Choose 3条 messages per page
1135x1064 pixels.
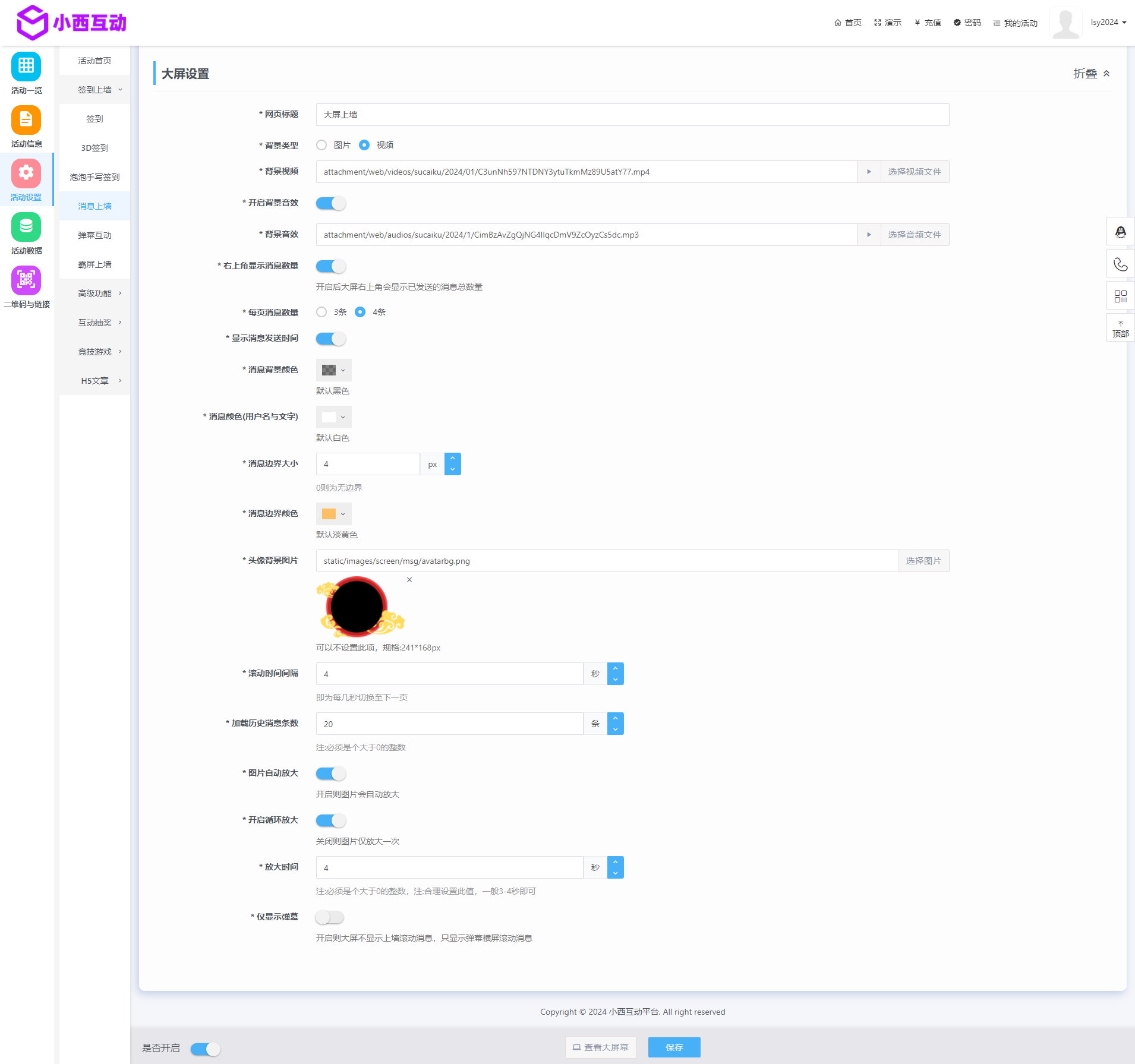pyautogui.click(x=321, y=312)
